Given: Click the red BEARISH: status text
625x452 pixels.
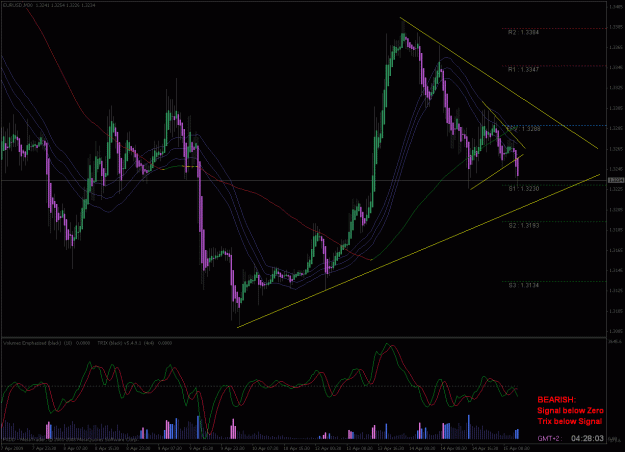Looking at the screenshot, I should (556, 400).
